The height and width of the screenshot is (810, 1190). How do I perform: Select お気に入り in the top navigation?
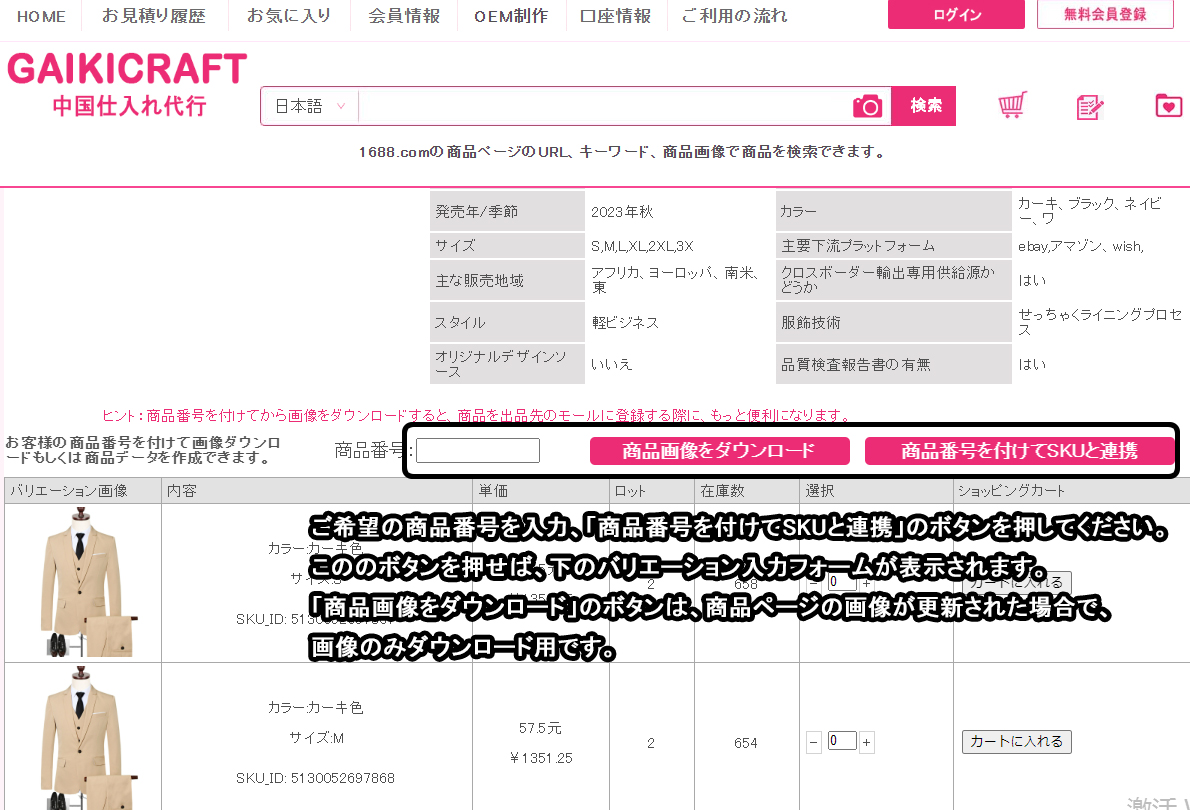289,16
